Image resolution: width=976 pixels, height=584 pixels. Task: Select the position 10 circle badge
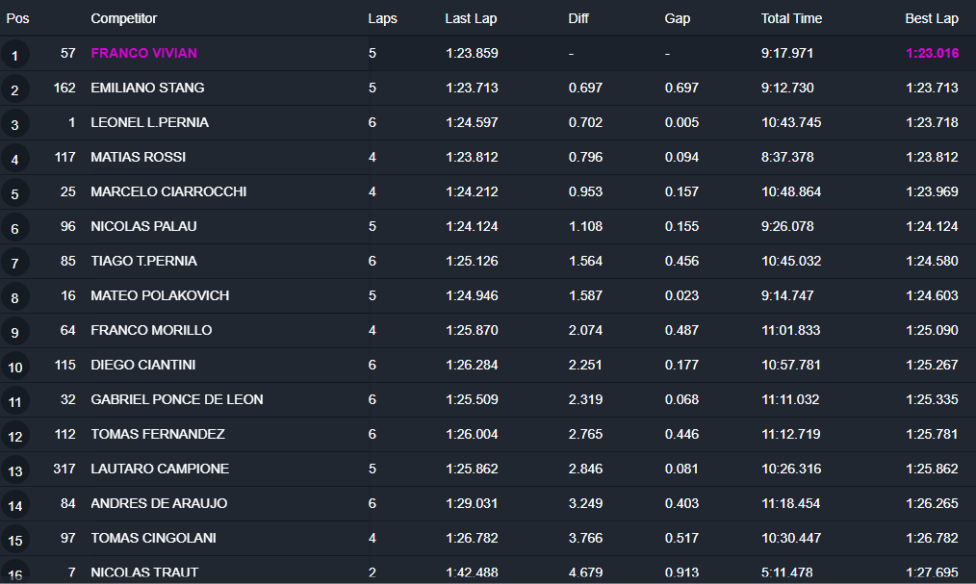click(14, 367)
